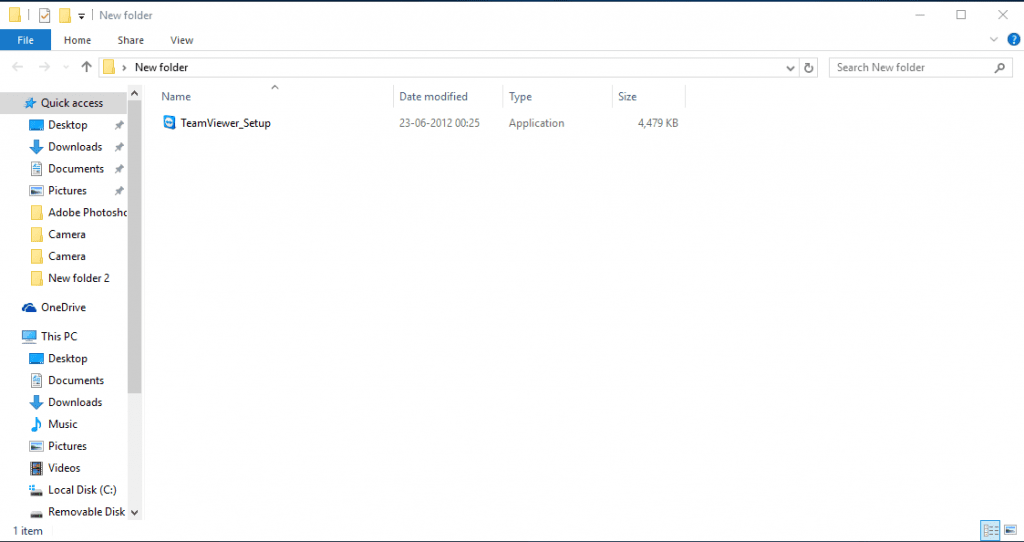Select Pictures under This PC

click(67, 446)
